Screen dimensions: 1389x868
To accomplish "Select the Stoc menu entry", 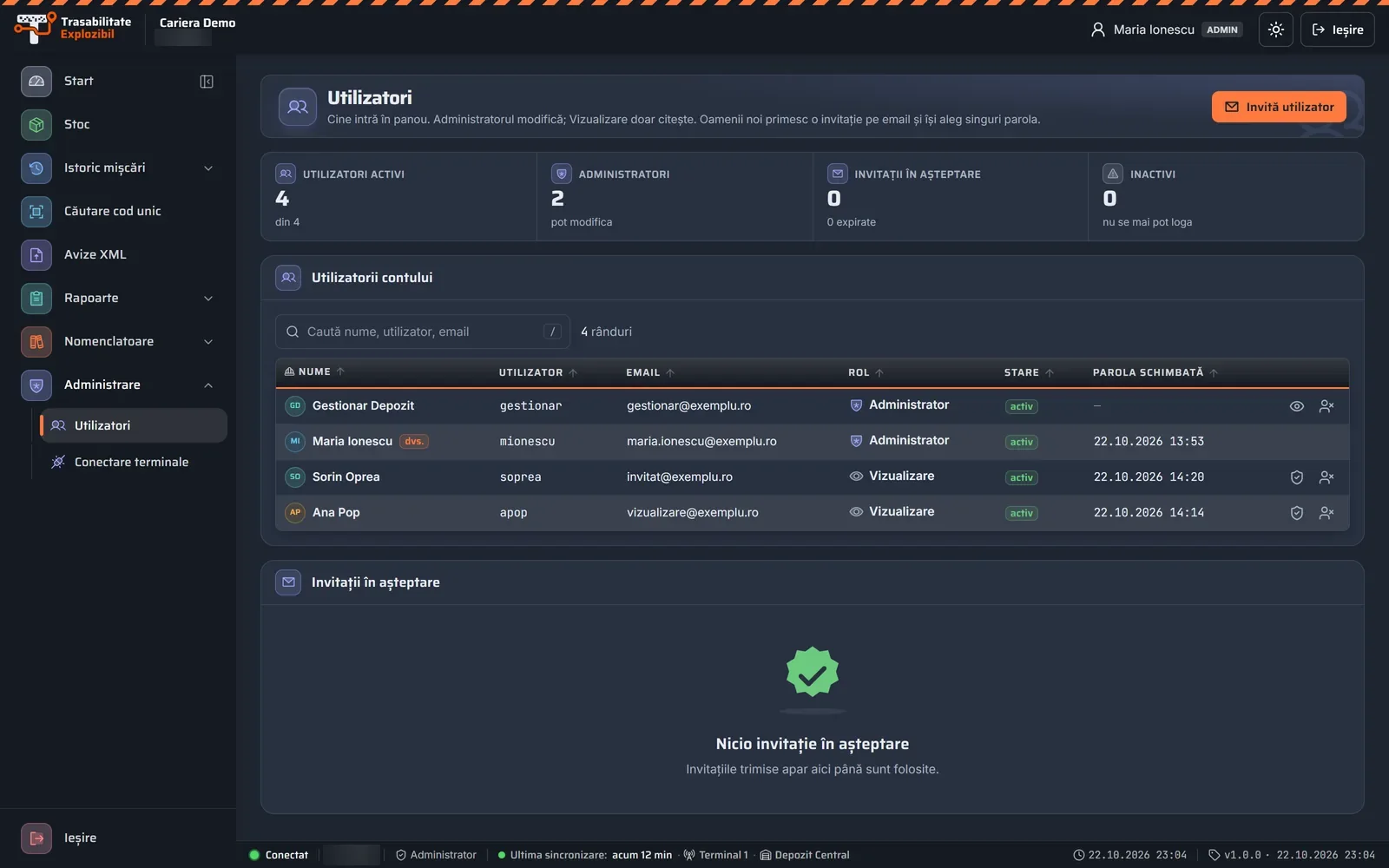I will click(x=118, y=124).
